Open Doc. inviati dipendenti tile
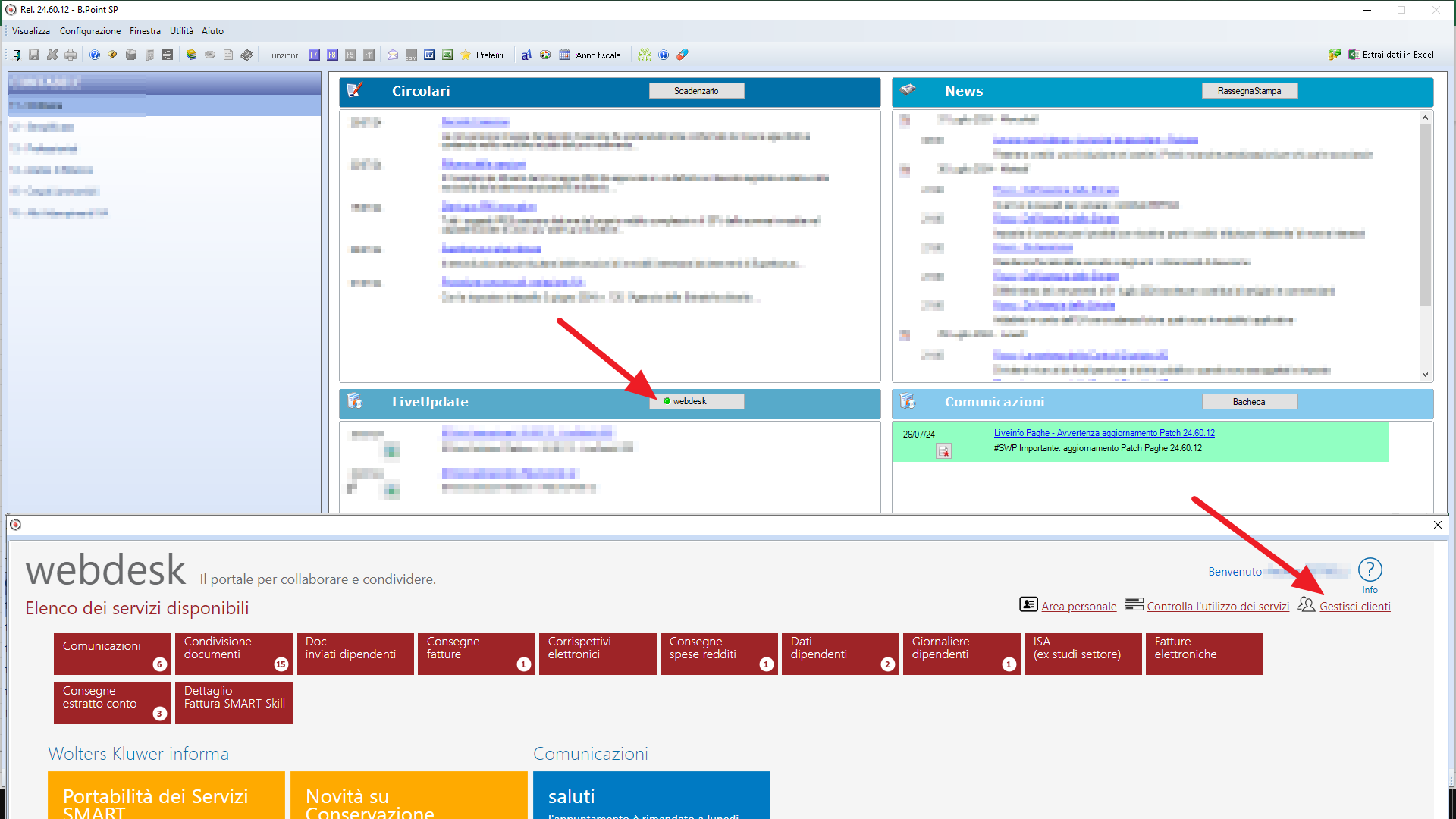1456x819 pixels. click(x=355, y=654)
